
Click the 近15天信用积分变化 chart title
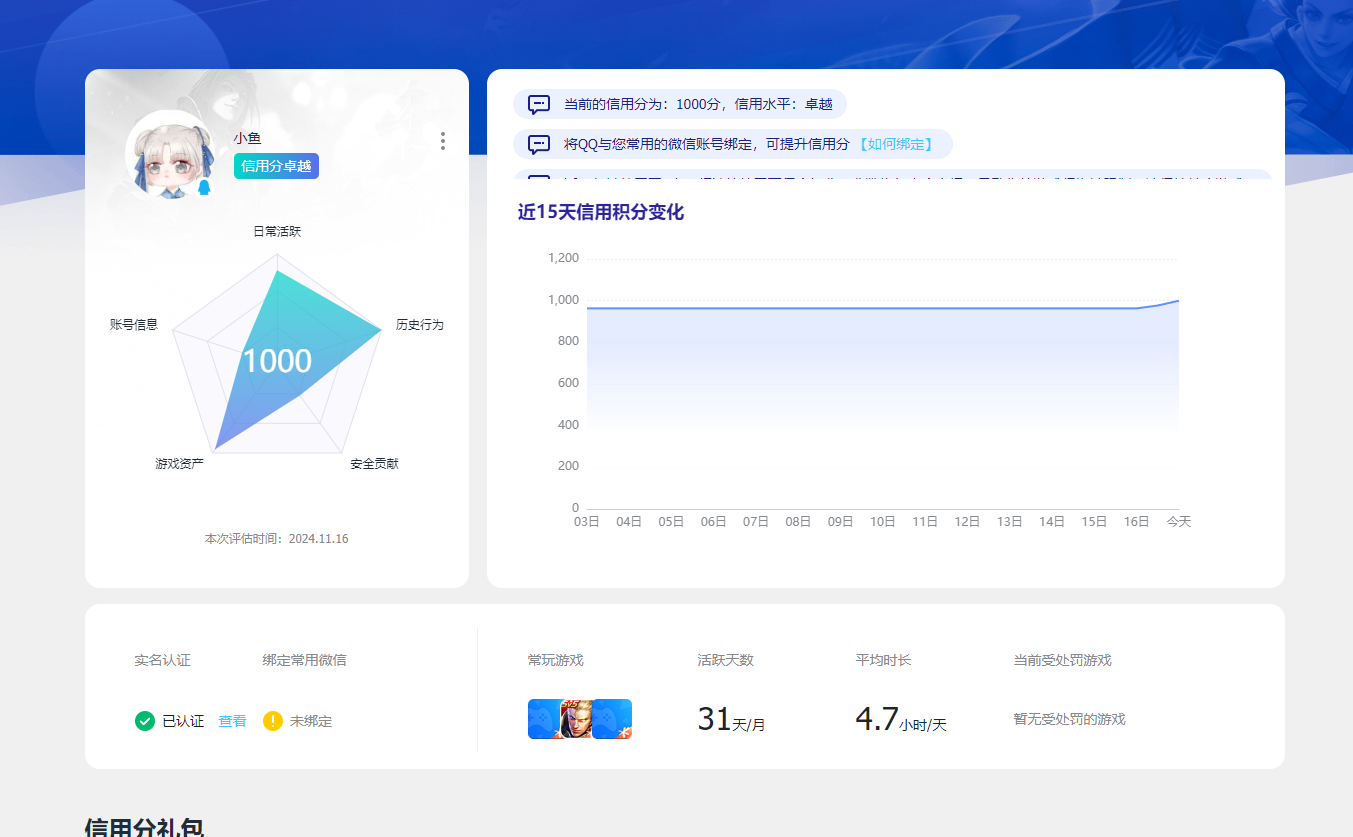click(601, 212)
